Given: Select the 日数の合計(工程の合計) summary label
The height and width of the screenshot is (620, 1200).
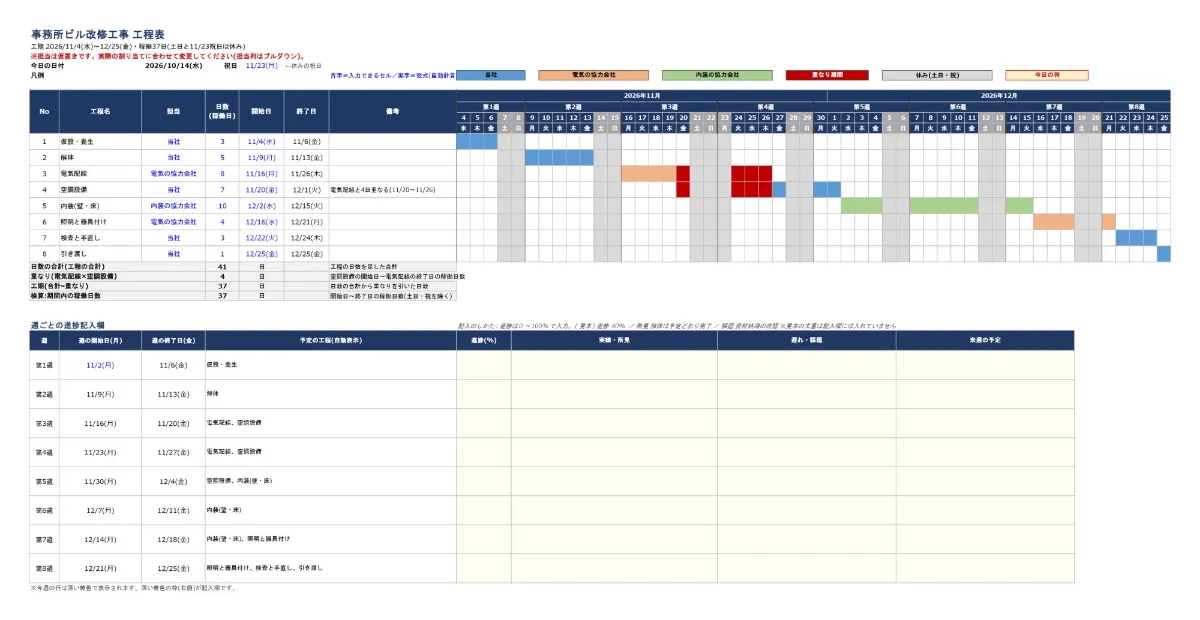Looking at the screenshot, I should [118, 266].
